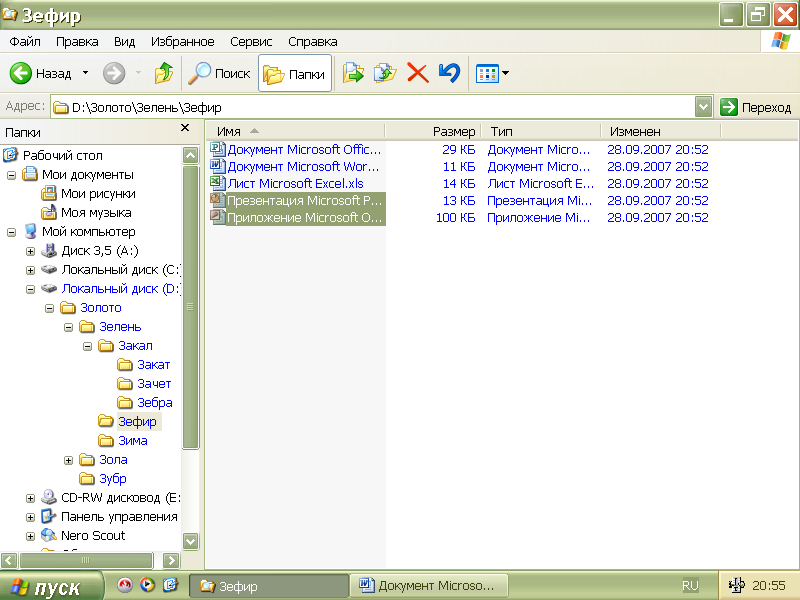Click the blue Undo arrow icon
This screenshot has height=600, width=800.
[450, 73]
